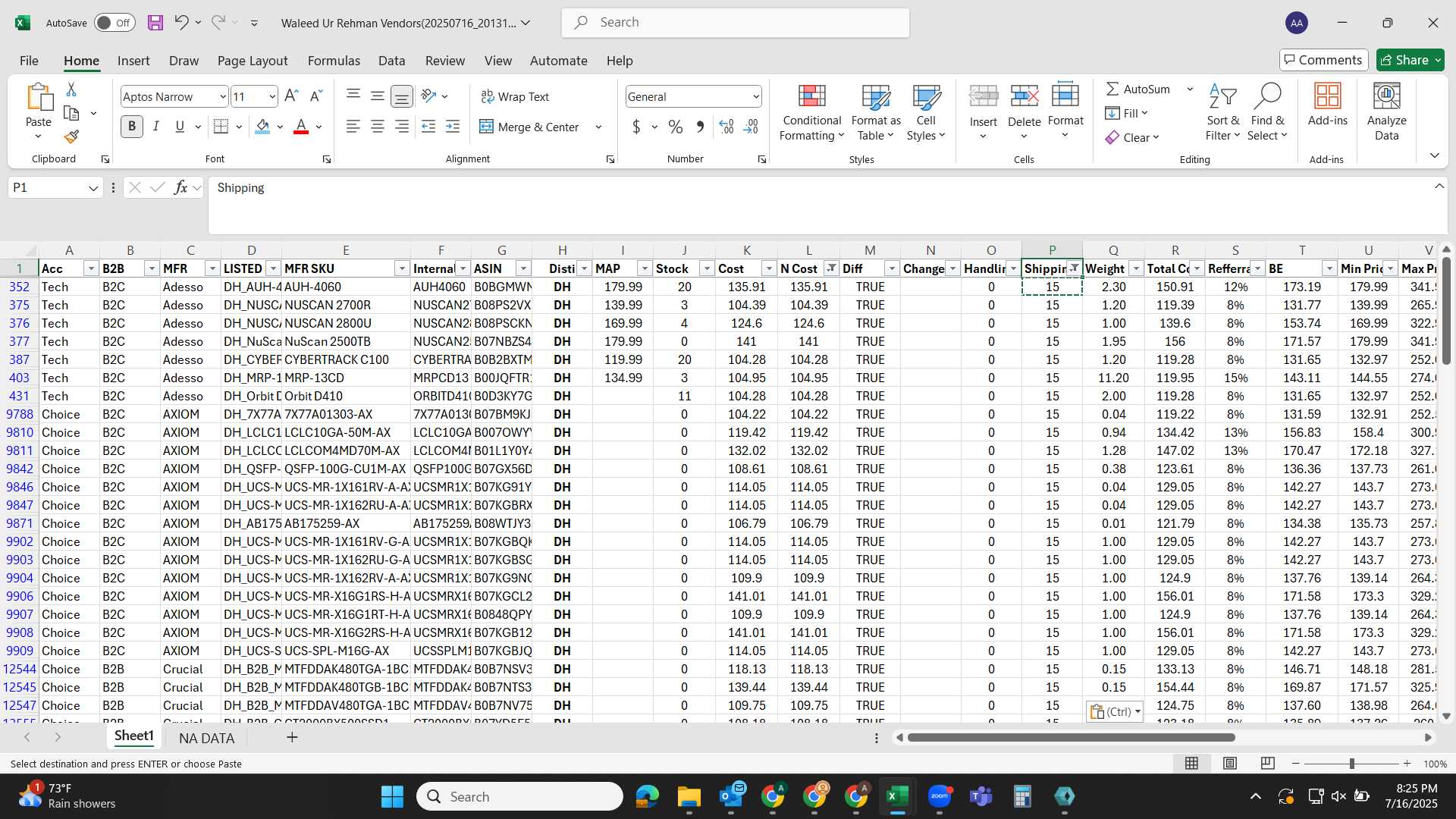Open filter dropdown on MFR column

[212, 268]
